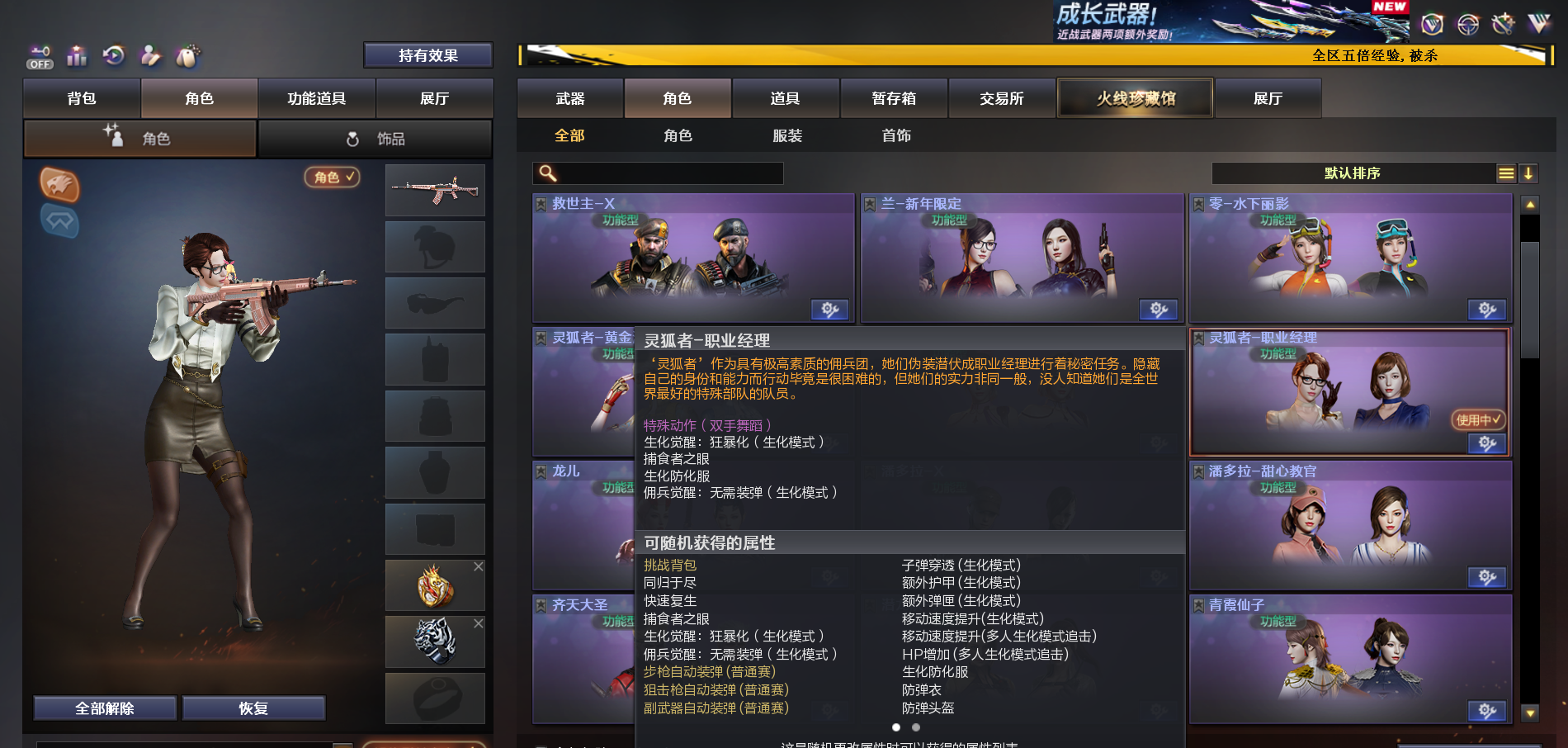Click the refresh cycle icon in top toolbar

pyautogui.click(x=113, y=55)
